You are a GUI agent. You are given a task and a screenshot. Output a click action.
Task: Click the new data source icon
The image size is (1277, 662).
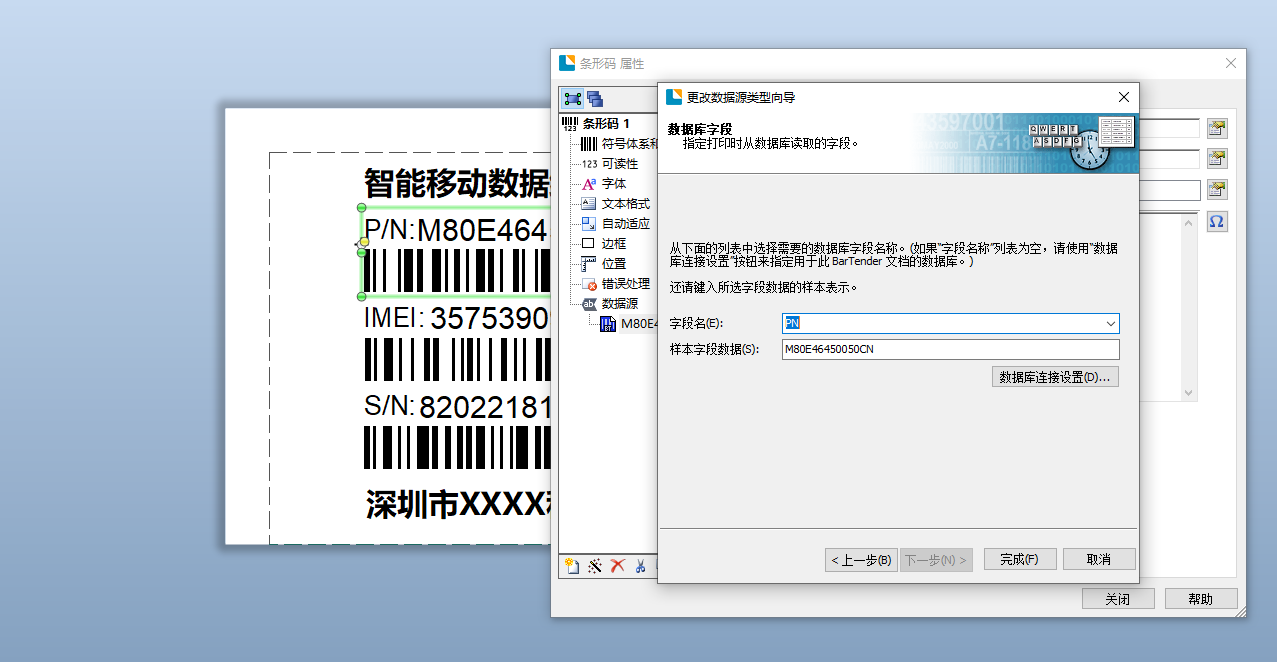[572, 566]
